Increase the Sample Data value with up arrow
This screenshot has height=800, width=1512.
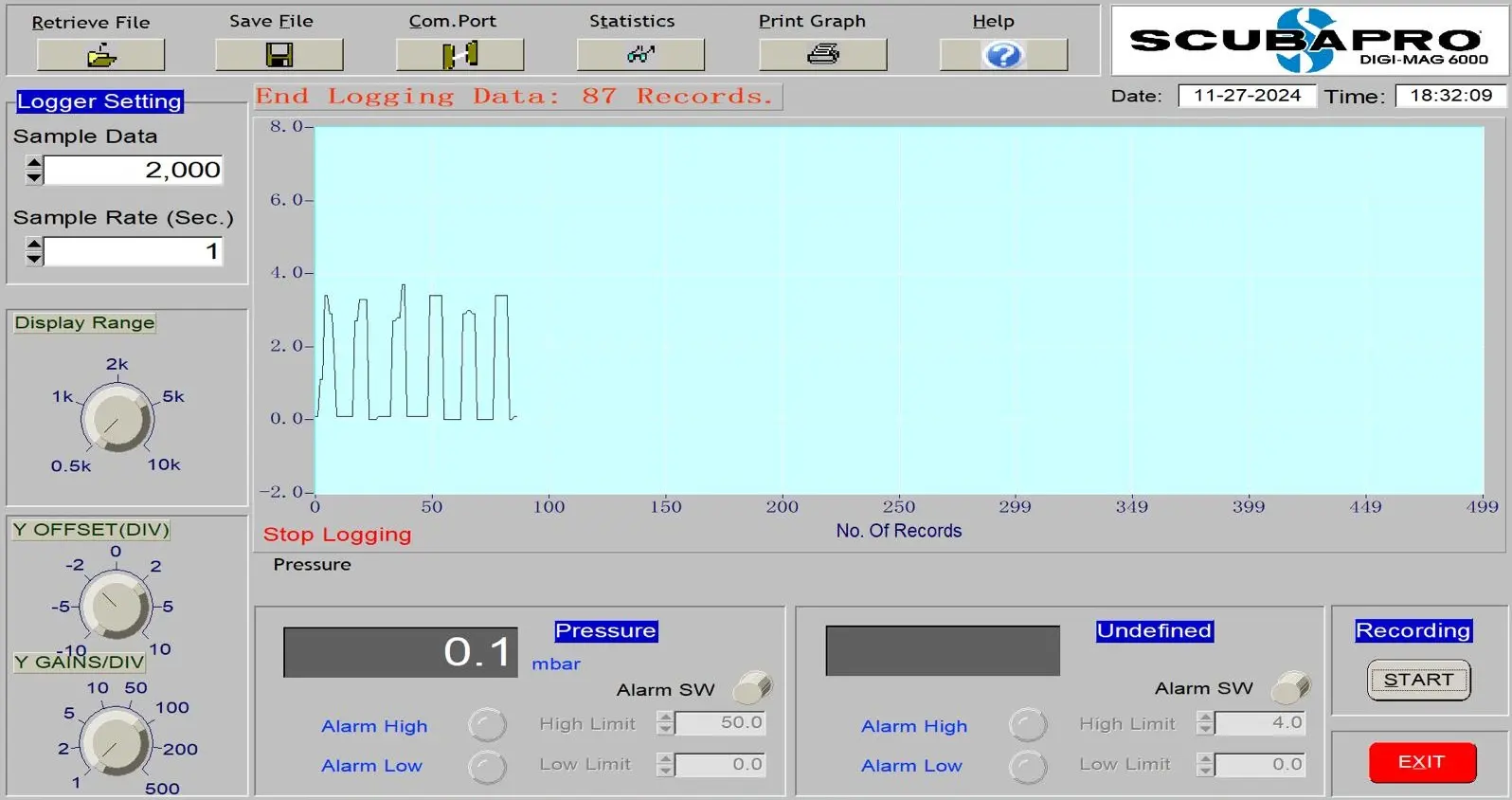(34, 163)
